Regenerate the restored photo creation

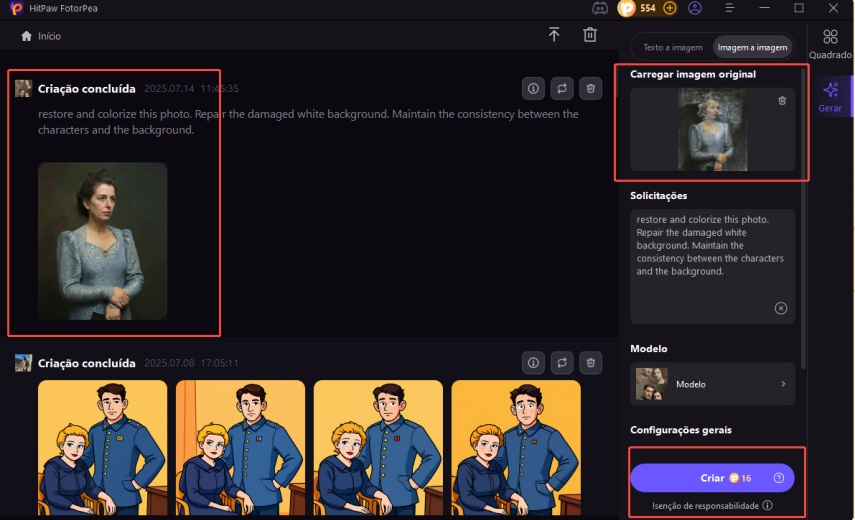pos(562,89)
